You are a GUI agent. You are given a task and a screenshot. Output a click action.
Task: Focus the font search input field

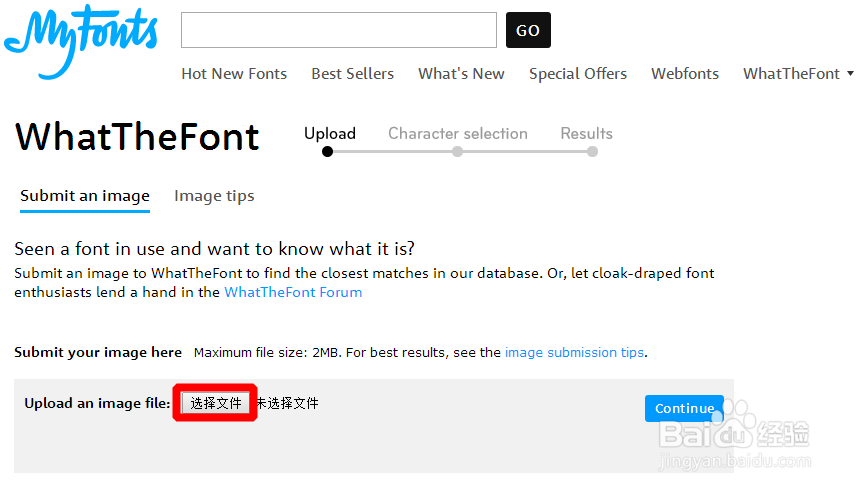(339, 30)
